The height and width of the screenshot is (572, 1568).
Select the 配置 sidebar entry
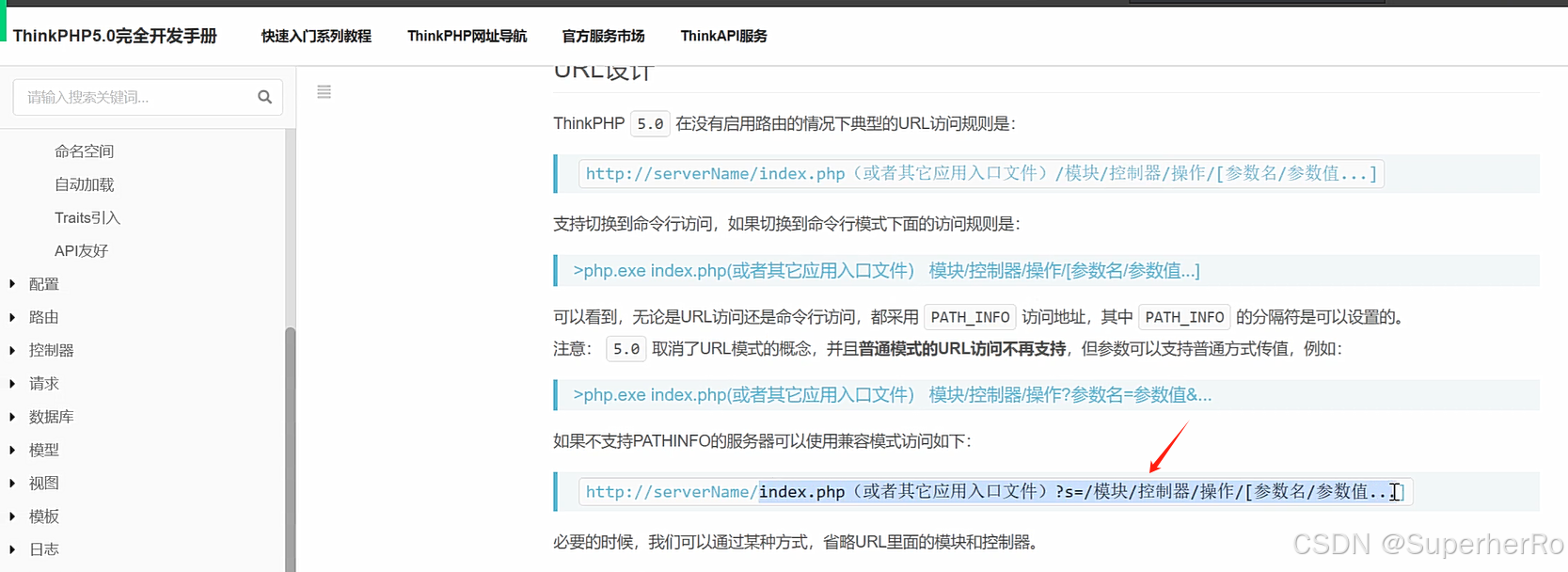pos(44,284)
